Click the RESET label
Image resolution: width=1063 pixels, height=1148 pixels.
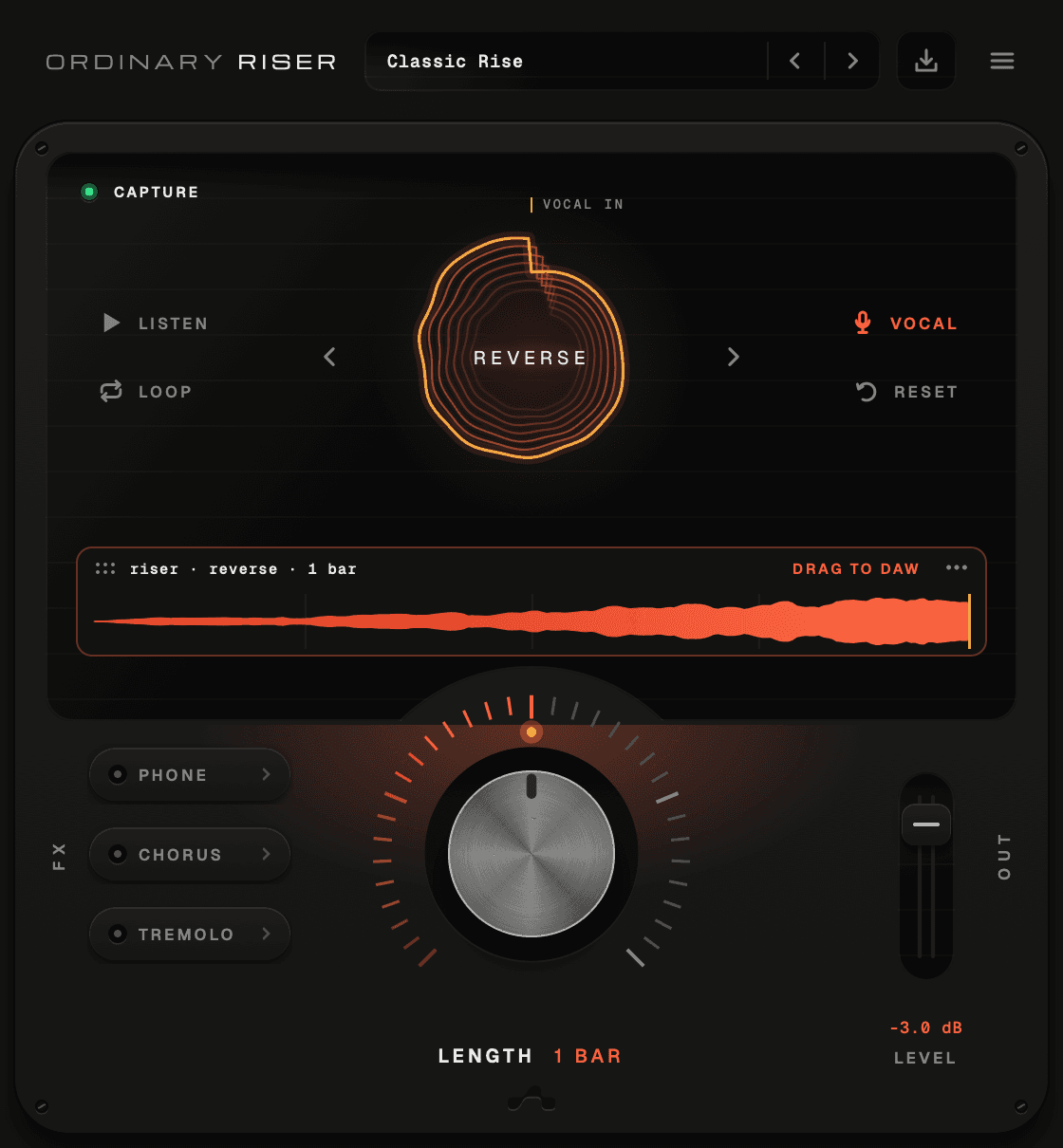pos(925,392)
